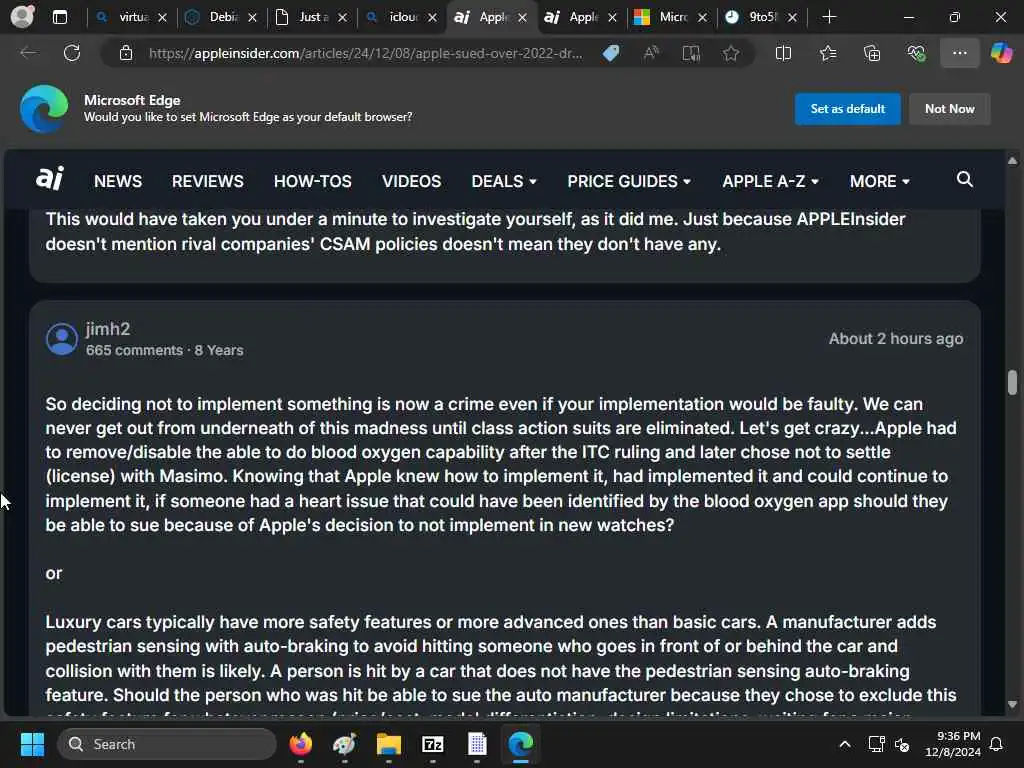The width and height of the screenshot is (1024, 768).
Task: Click 'About 2 hours ago' timestamp
Action: click(x=895, y=338)
